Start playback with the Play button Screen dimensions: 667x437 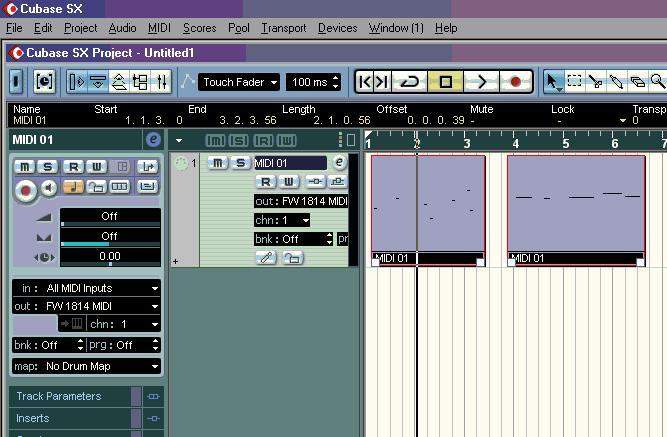click(481, 81)
